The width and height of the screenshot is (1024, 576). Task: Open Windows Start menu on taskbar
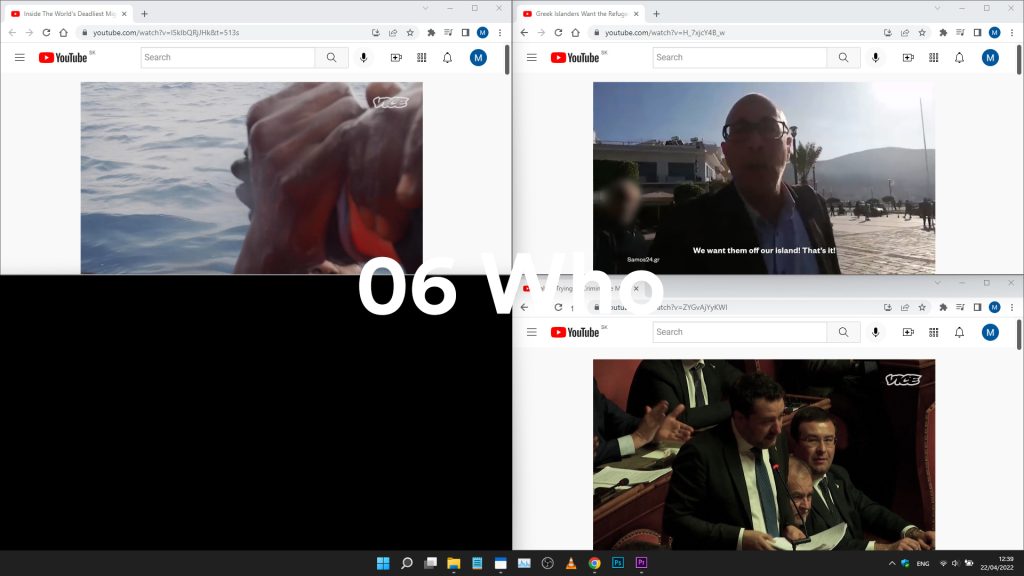coord(383,563)
